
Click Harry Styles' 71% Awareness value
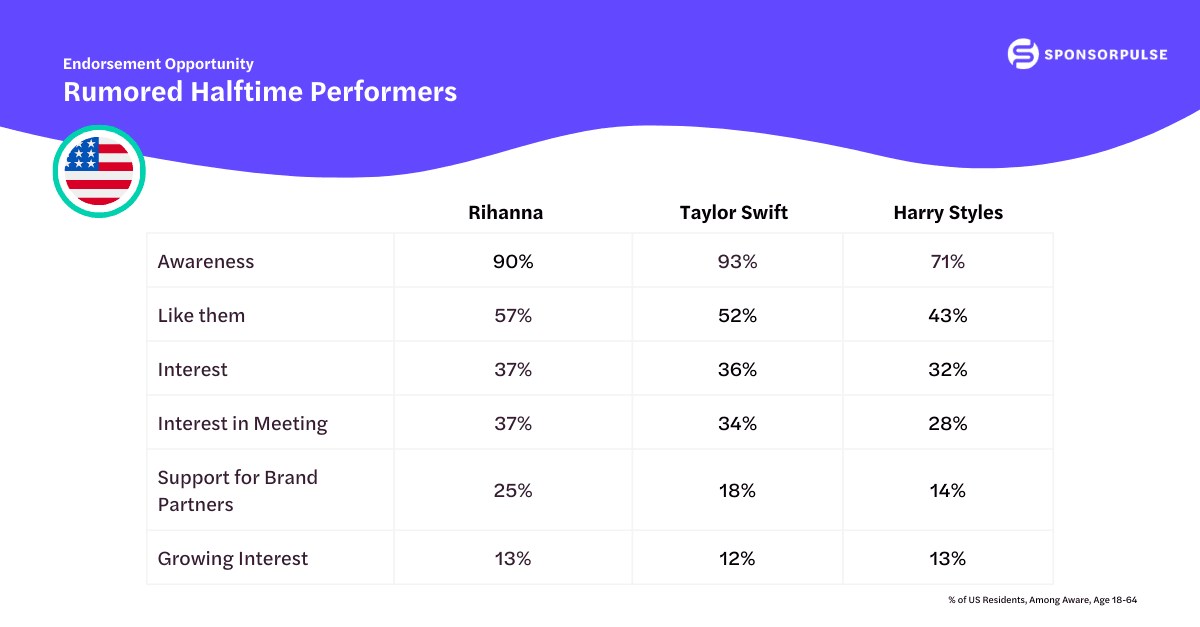(x=948, y=262)
